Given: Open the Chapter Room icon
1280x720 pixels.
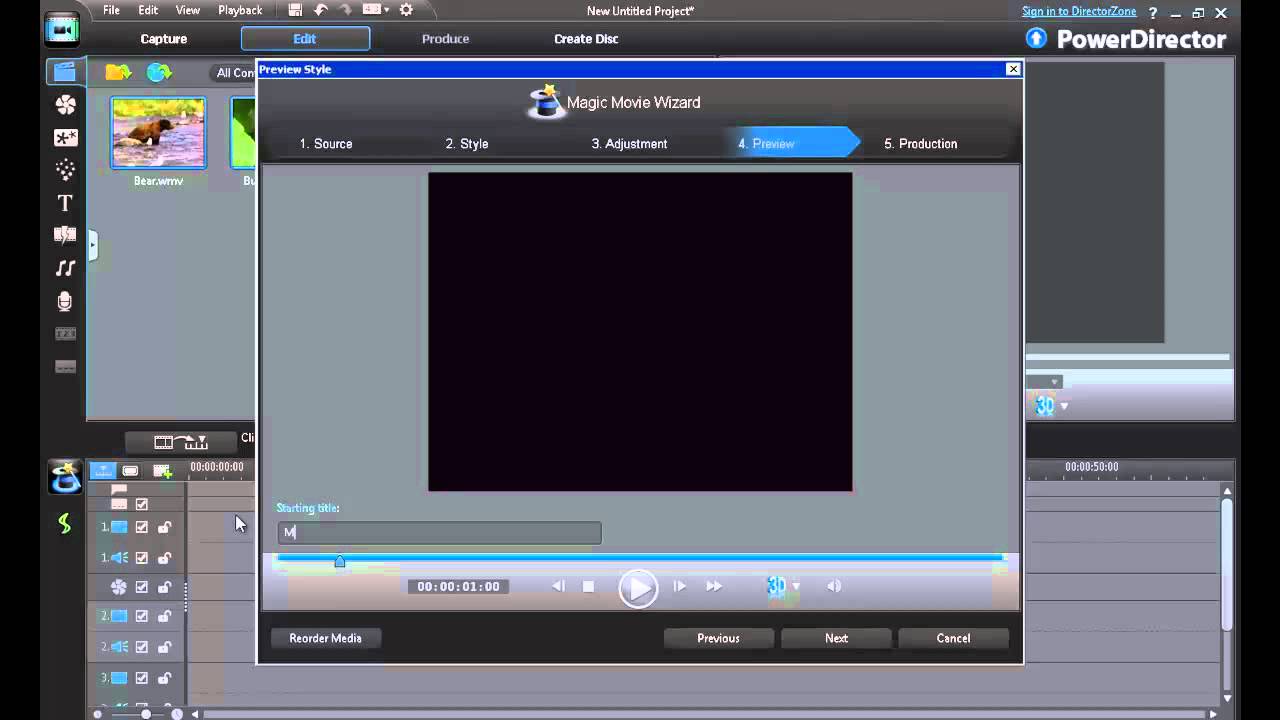Looking at the screenshot, I should [x=65, y=334].
